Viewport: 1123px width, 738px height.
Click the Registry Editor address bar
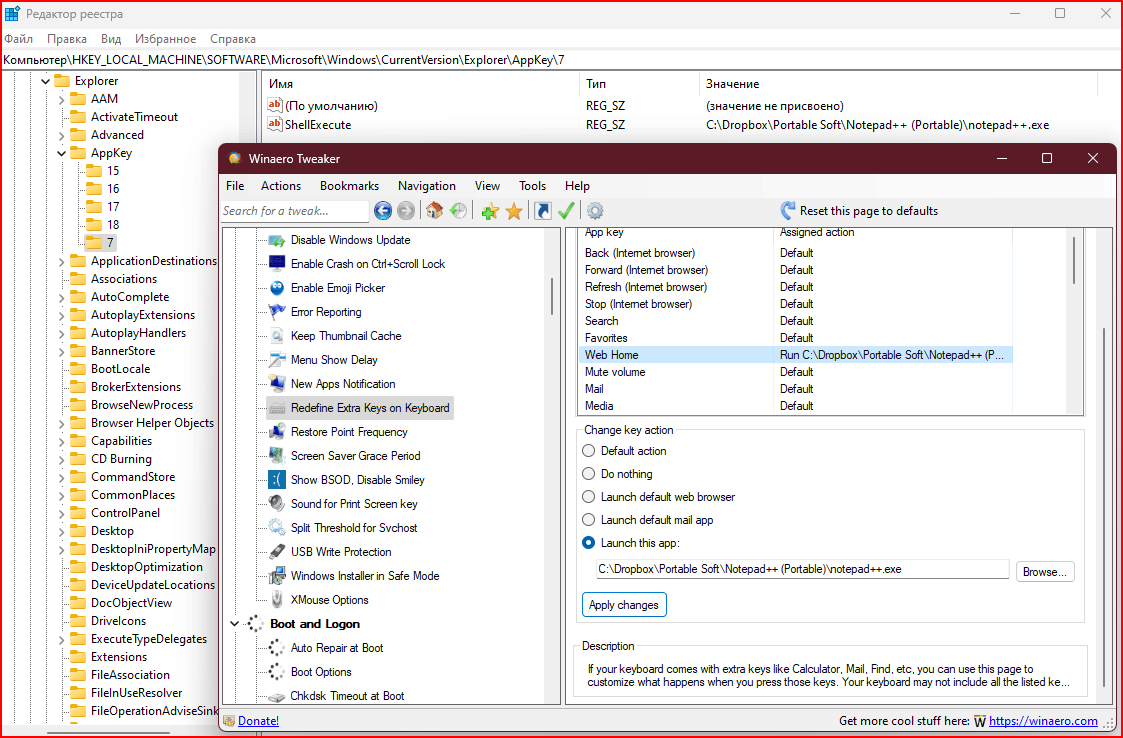pos(562,60)
